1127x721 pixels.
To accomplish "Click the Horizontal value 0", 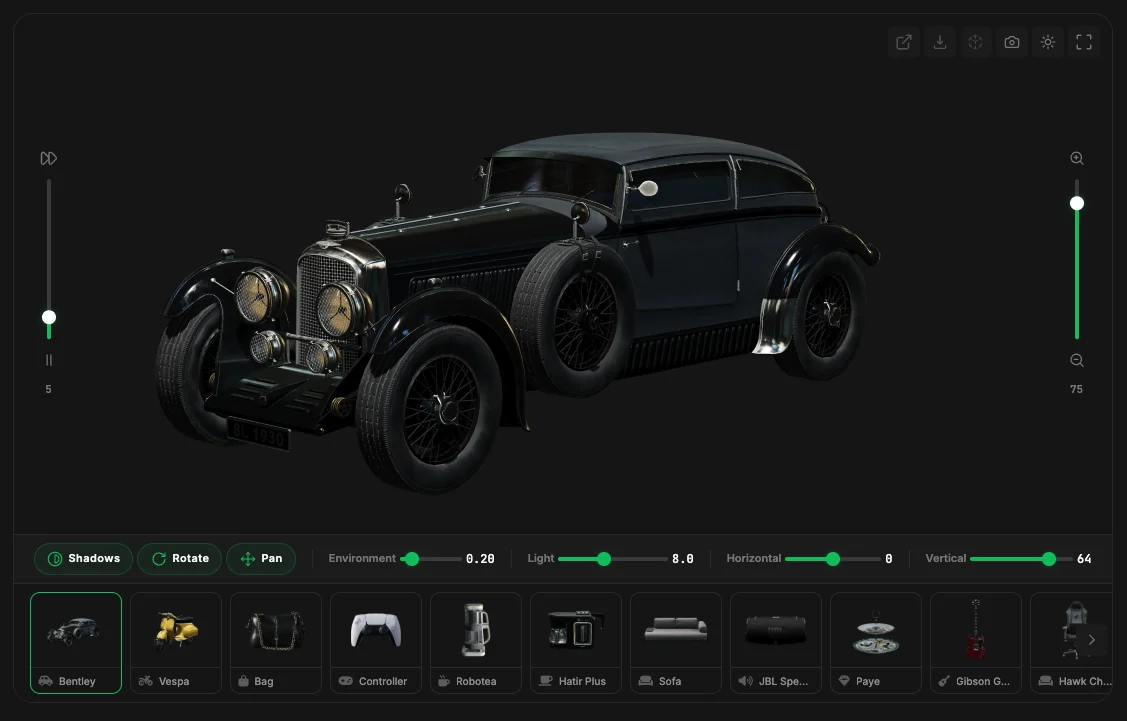I will (x=888, y=559).
